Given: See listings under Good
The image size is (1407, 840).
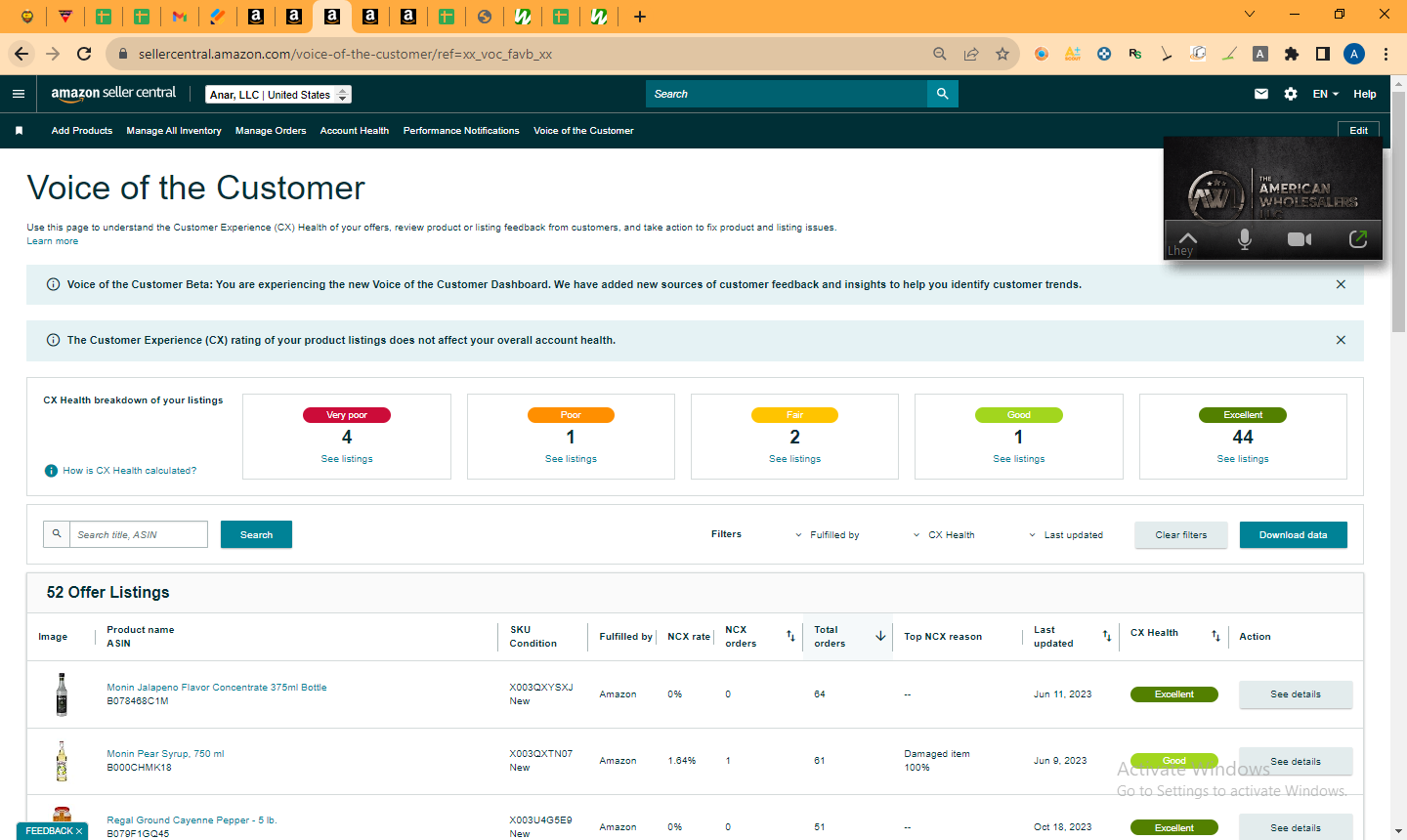Looking at the screenshot, I should pos(1019,459).
